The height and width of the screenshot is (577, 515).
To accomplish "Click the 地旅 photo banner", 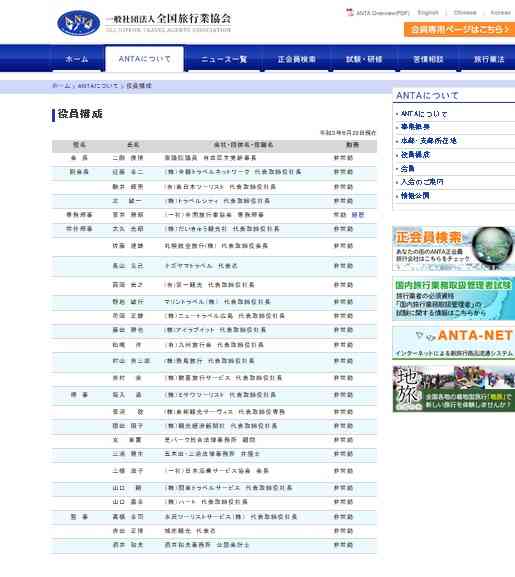I will click(454, 389).
